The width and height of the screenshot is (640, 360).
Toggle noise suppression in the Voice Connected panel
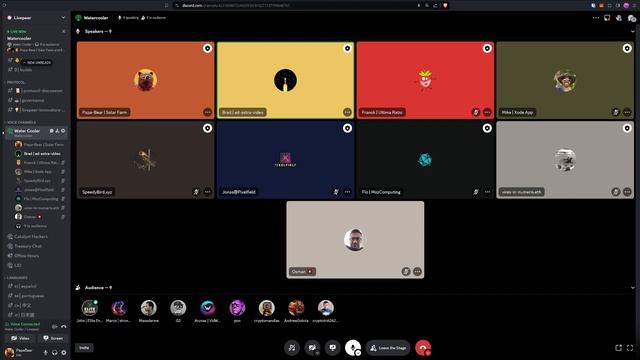pos(55,326)
